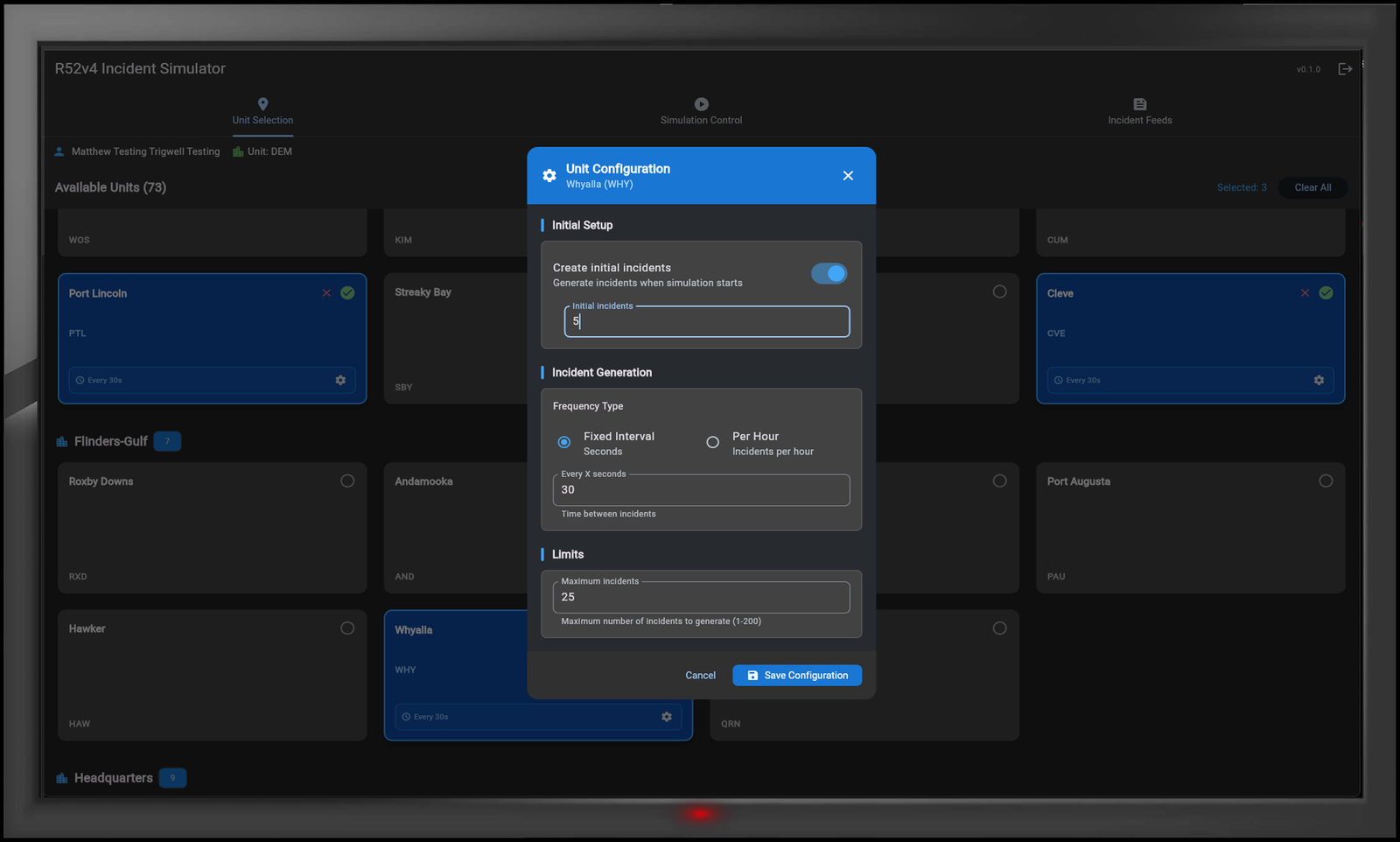Switch to the Simulation Control tab

tap(701, 120)
